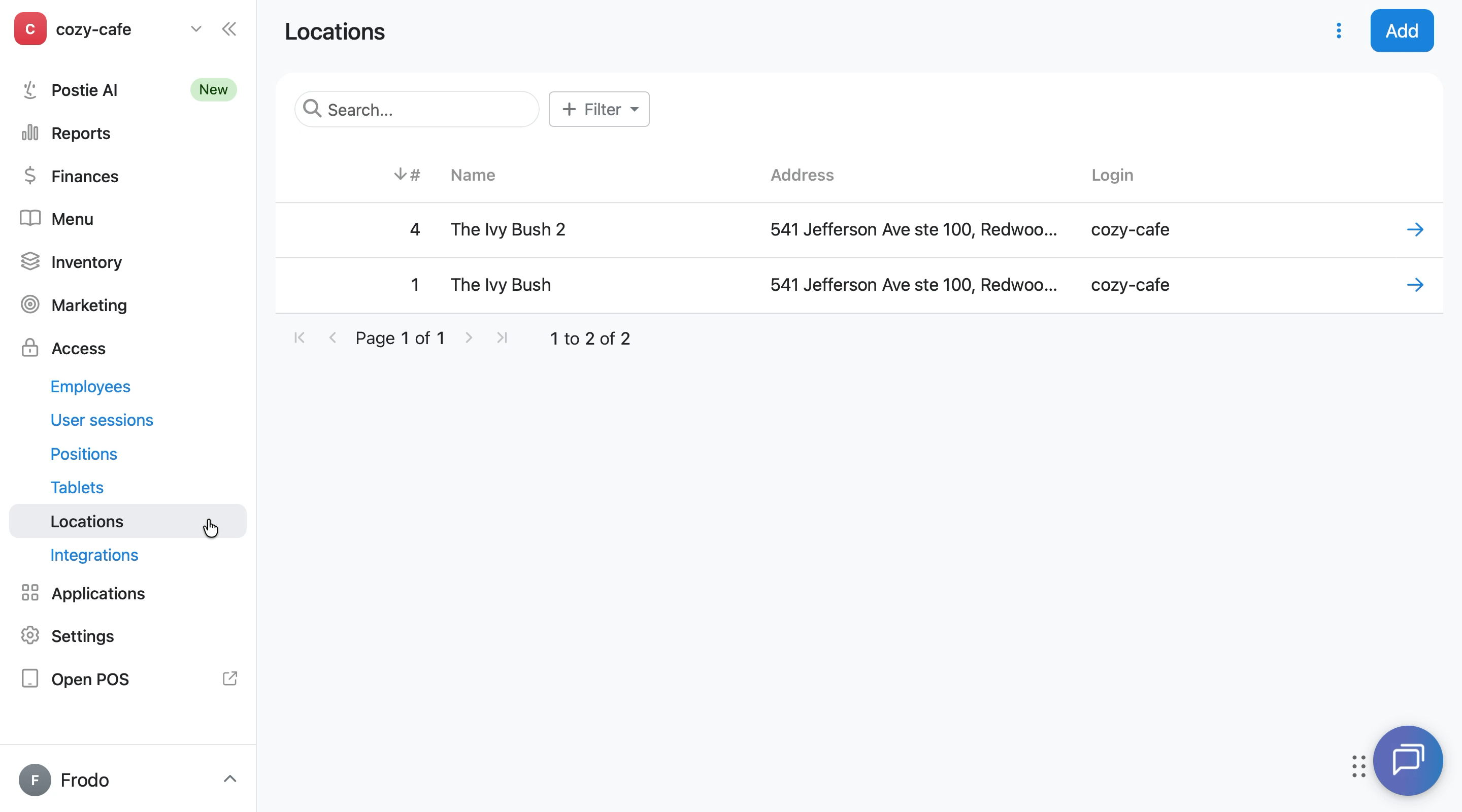Click the Frodo avatar
The width and height of the screenshot is (1462, 812).
pyautogui.click(x=35, y=780)
